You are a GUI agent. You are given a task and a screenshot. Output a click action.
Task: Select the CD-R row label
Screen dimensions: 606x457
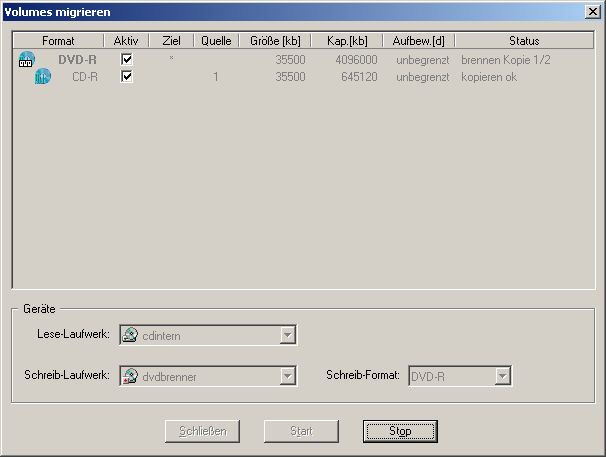click(83, 77)
